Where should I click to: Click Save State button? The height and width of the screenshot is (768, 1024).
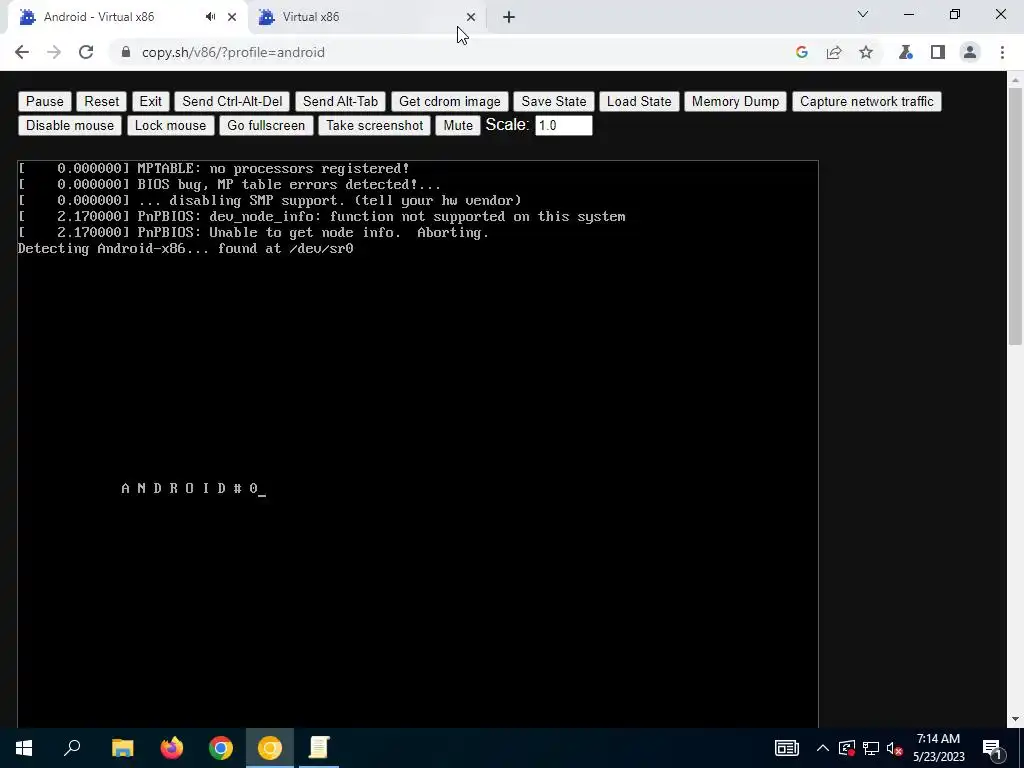554,101
